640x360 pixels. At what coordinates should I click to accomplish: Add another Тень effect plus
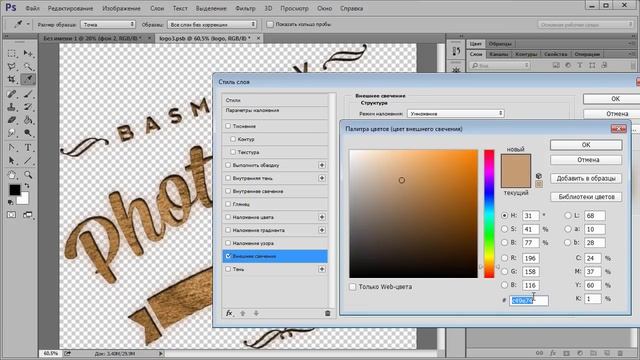point(322,269)
